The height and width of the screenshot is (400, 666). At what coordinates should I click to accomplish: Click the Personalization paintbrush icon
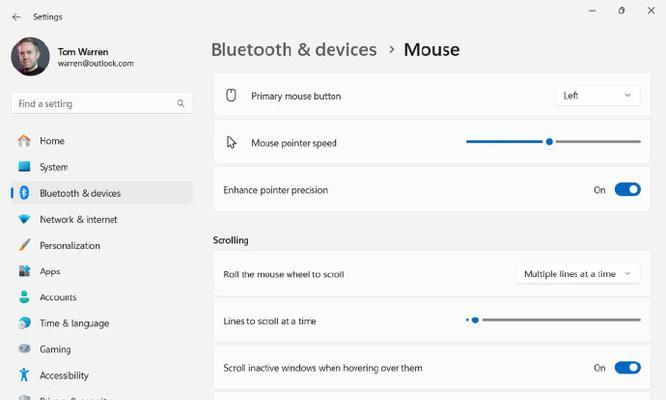[24, 245]
